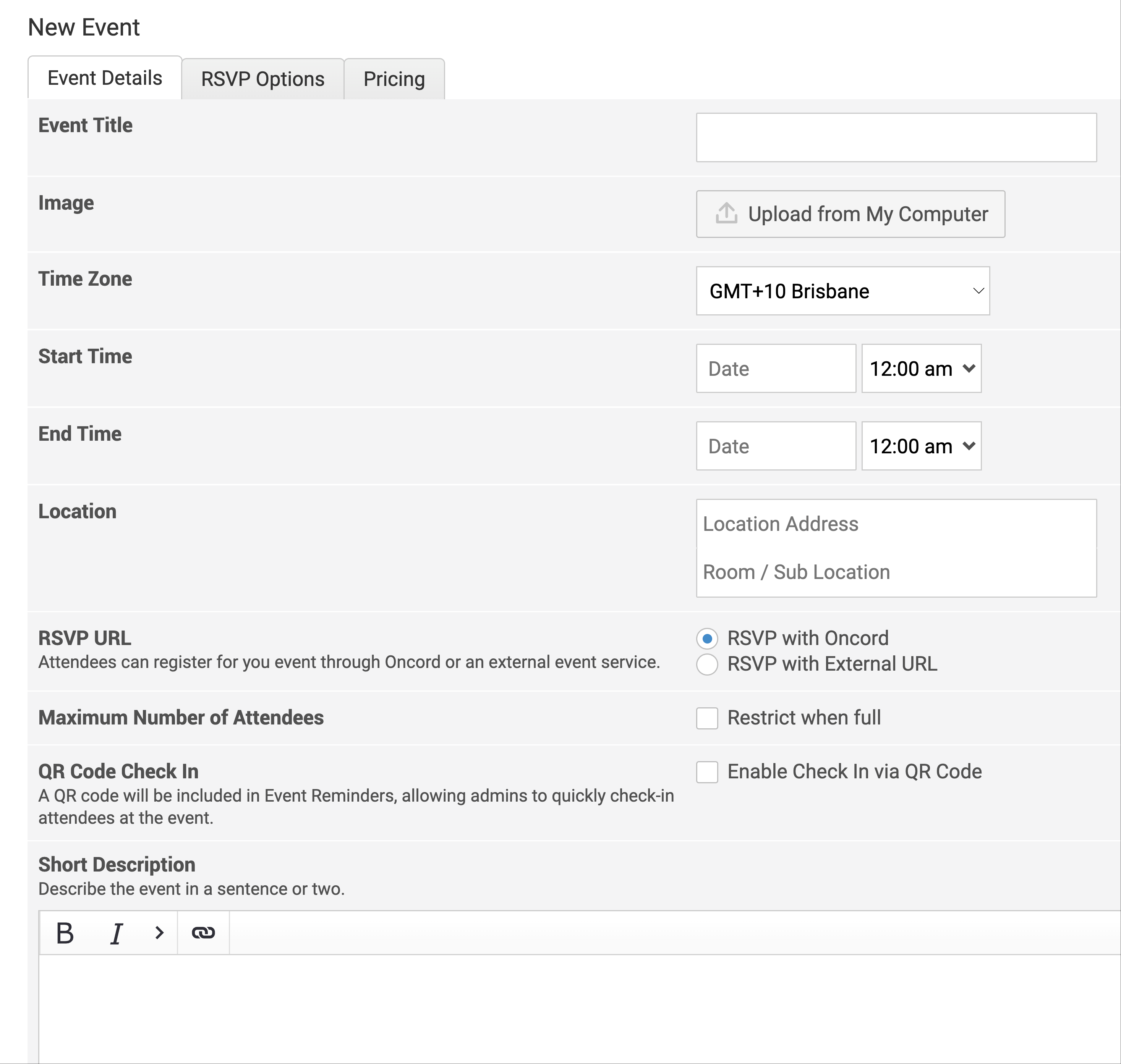Click the insert link icon

point(203,933)
